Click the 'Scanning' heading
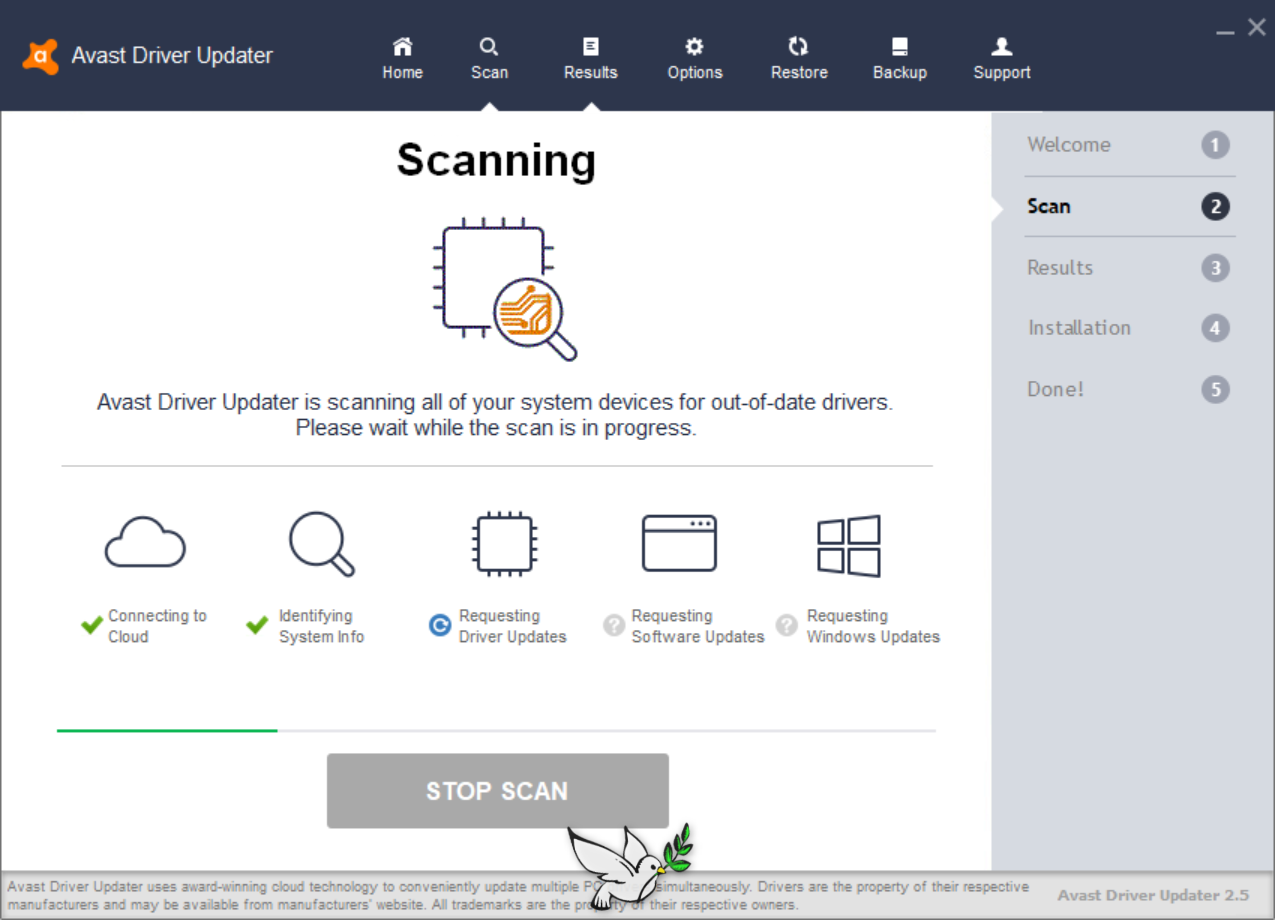This screenshot has width=1275, height=920. 496,160
